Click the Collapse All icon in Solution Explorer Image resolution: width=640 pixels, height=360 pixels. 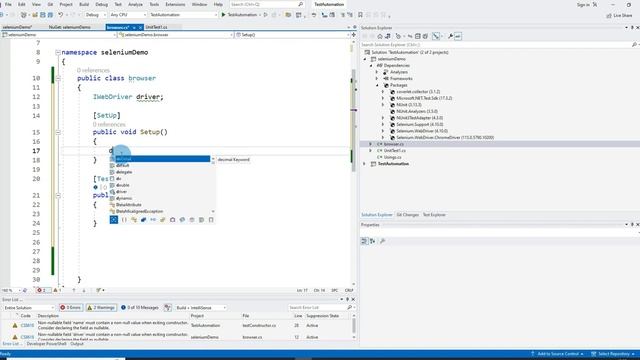coord(417,36)
